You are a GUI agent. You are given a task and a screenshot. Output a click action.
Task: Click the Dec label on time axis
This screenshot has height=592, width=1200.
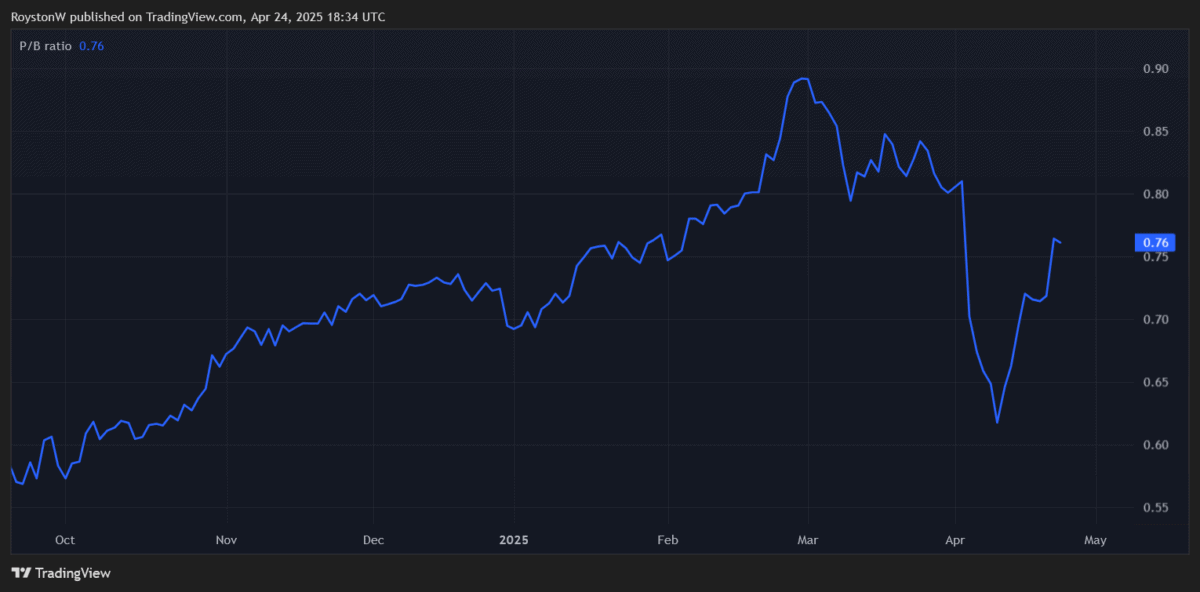coord(373,540)
